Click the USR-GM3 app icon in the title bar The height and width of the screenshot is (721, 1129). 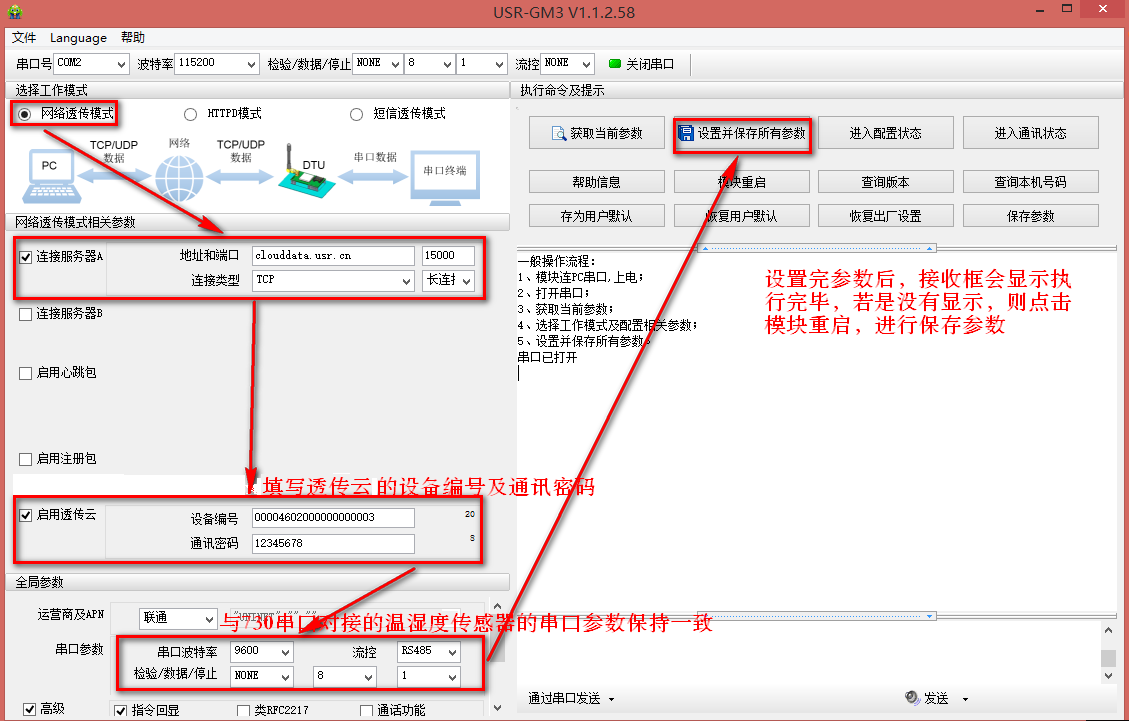pos(14,12)
